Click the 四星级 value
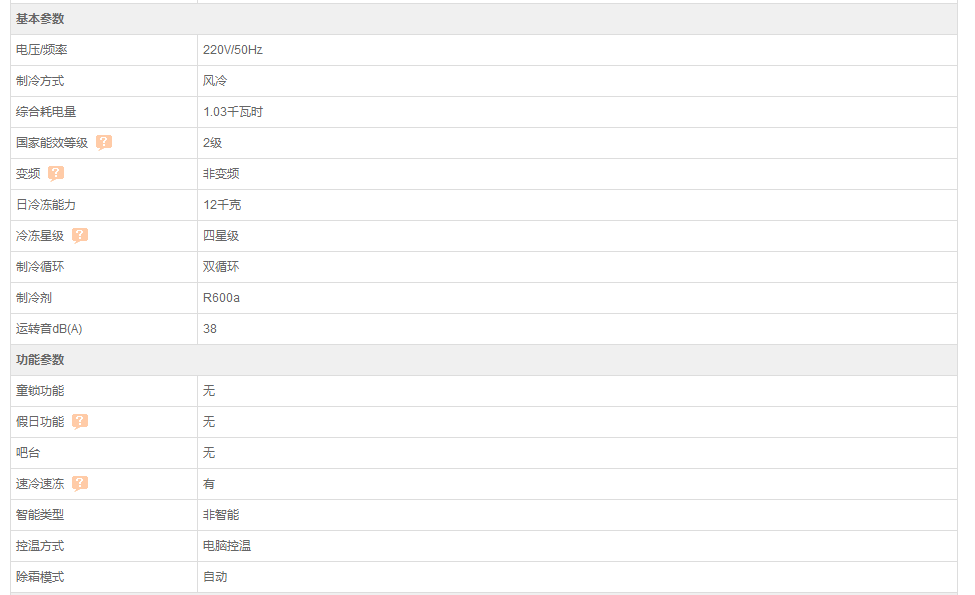This screenshot has height=595, width=975. 221,236
